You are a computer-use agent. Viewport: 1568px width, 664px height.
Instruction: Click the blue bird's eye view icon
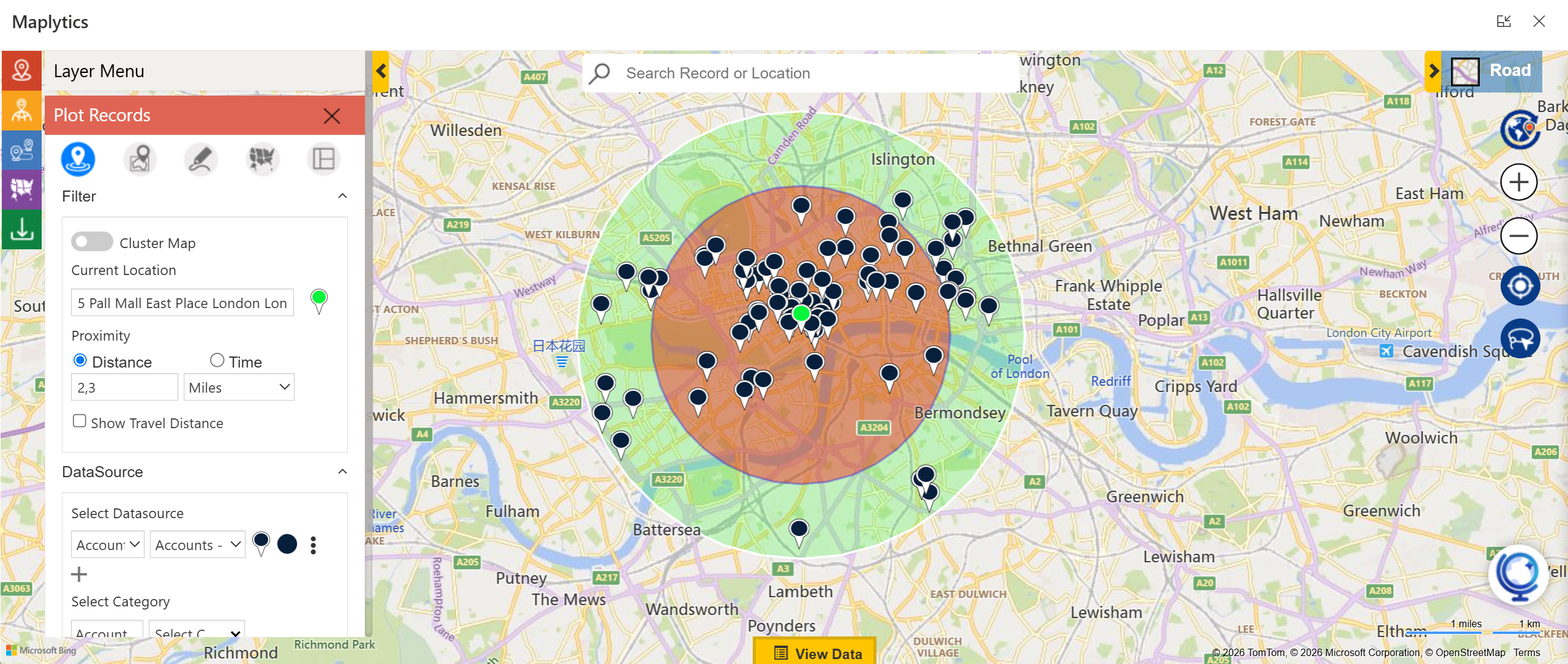(x=1520, y=338)
